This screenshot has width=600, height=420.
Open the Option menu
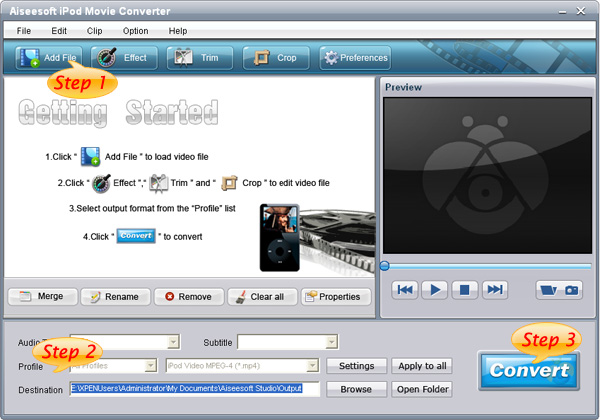[x=135, y=31]
